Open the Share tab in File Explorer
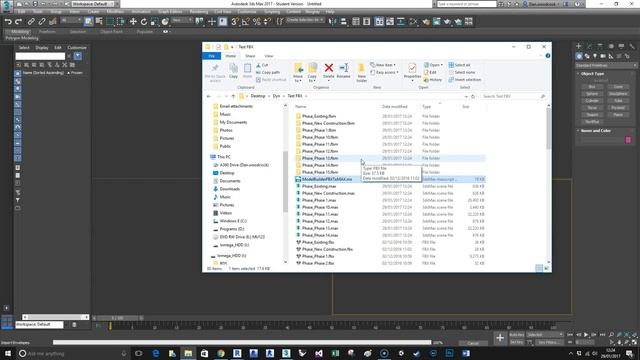This screenshot has width=640, height=360. (x=250, y=56)
